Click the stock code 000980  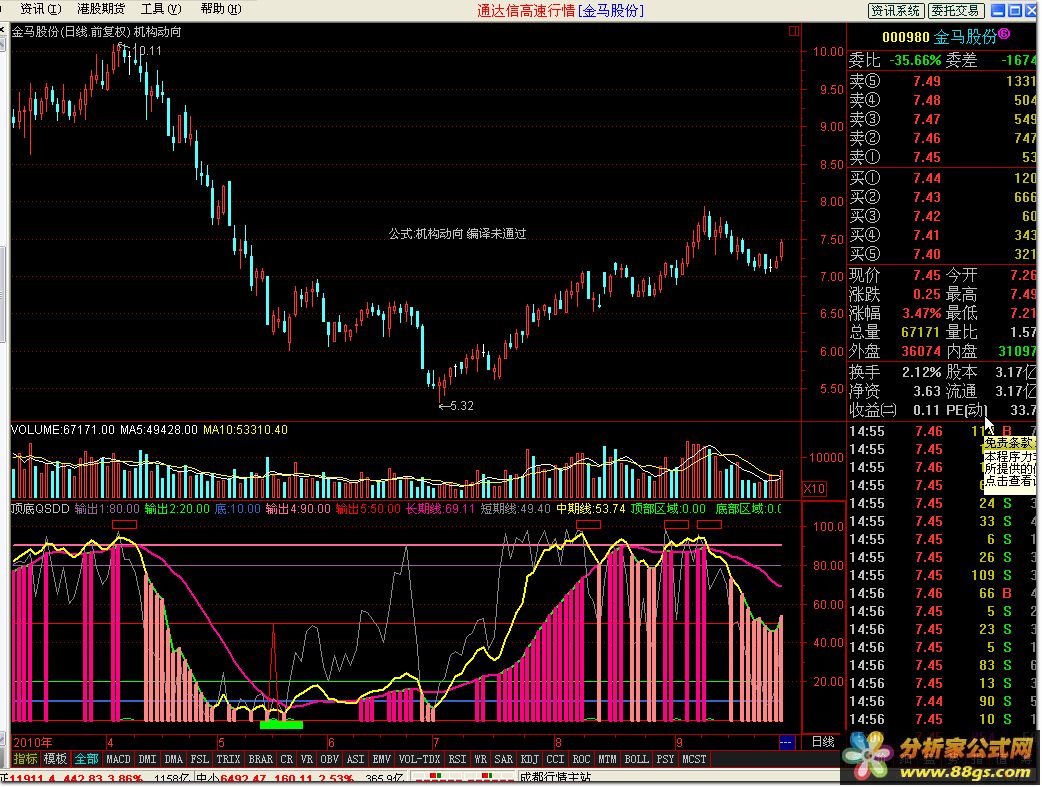(906, 38)
